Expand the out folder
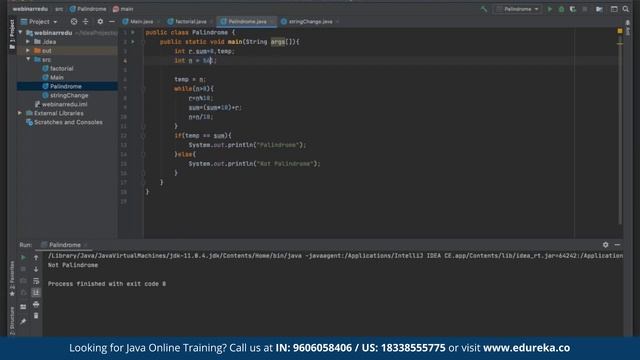640x360 pixels. point(28,51)
